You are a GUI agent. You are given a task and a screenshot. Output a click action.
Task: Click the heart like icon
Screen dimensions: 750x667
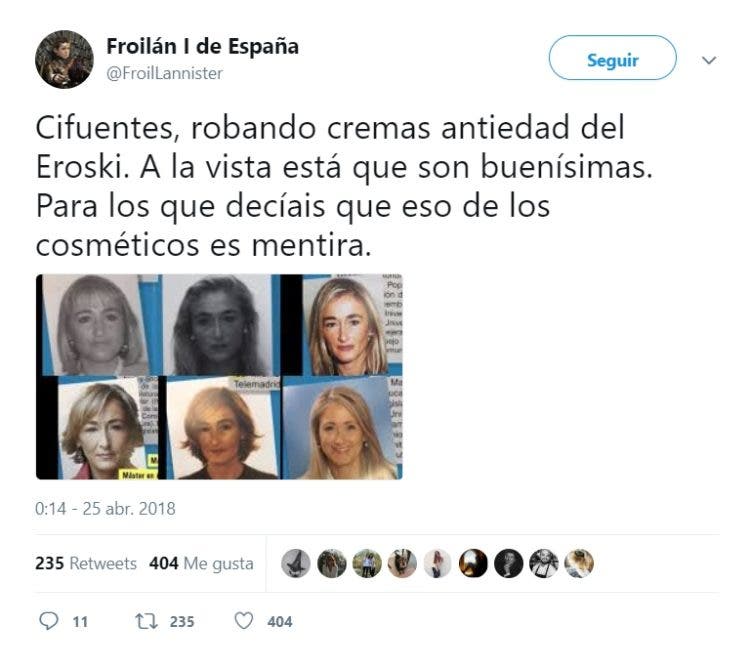tap(243, 621)
